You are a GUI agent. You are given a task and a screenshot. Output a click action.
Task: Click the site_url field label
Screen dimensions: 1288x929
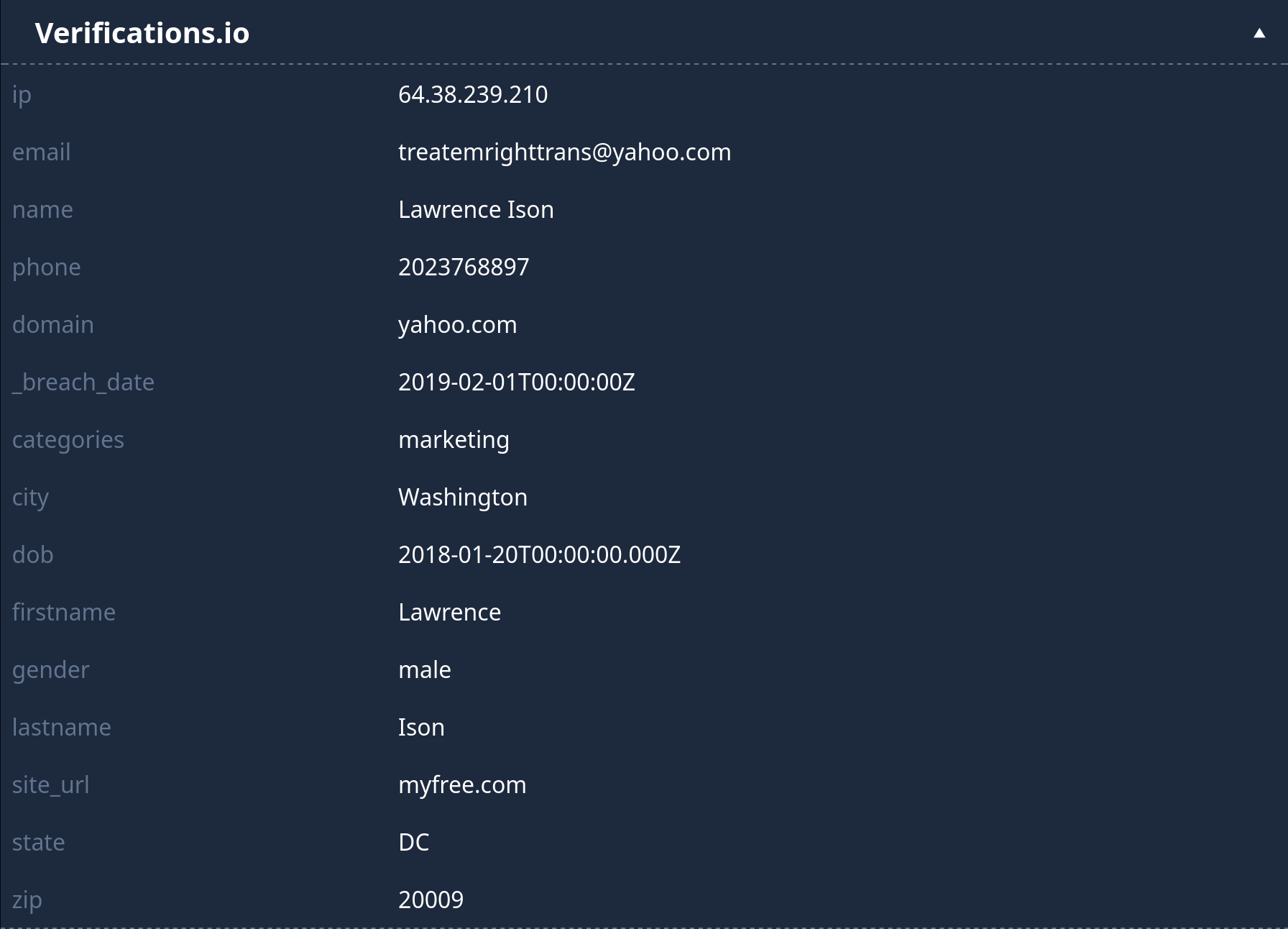(x=50, y=784)
